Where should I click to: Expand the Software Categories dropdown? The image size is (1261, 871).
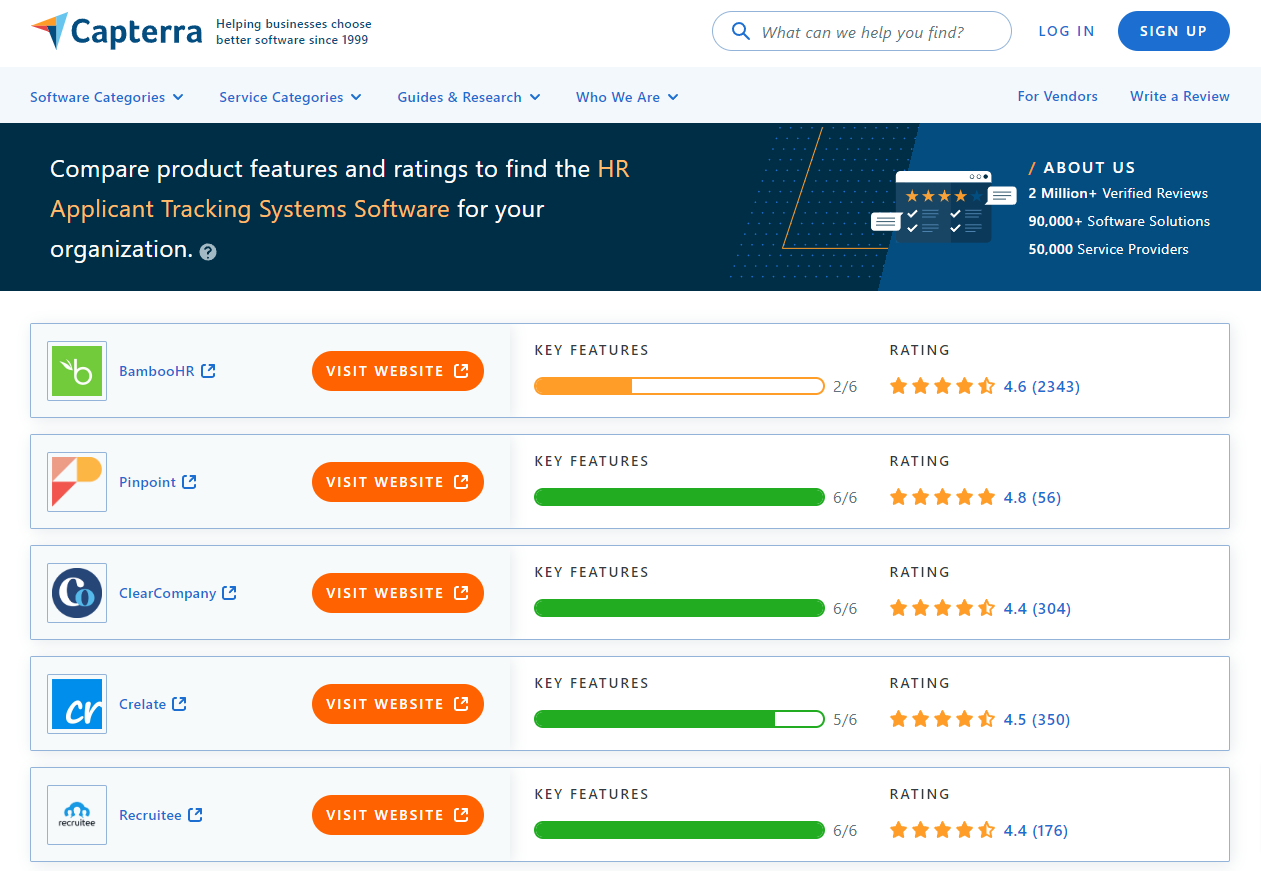[107, 97]
